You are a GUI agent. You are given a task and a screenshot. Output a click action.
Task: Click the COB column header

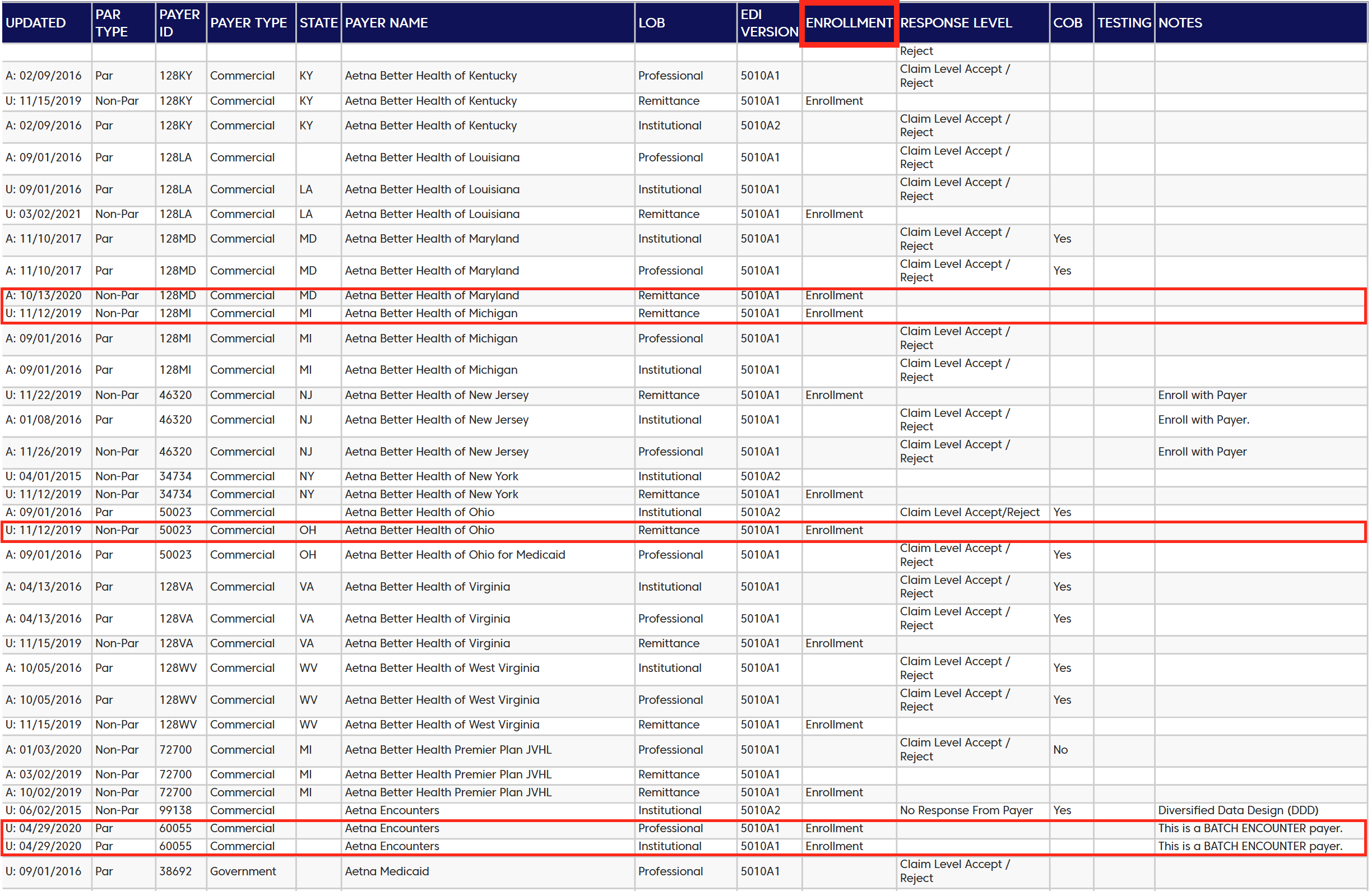(x=1068, y=23)
